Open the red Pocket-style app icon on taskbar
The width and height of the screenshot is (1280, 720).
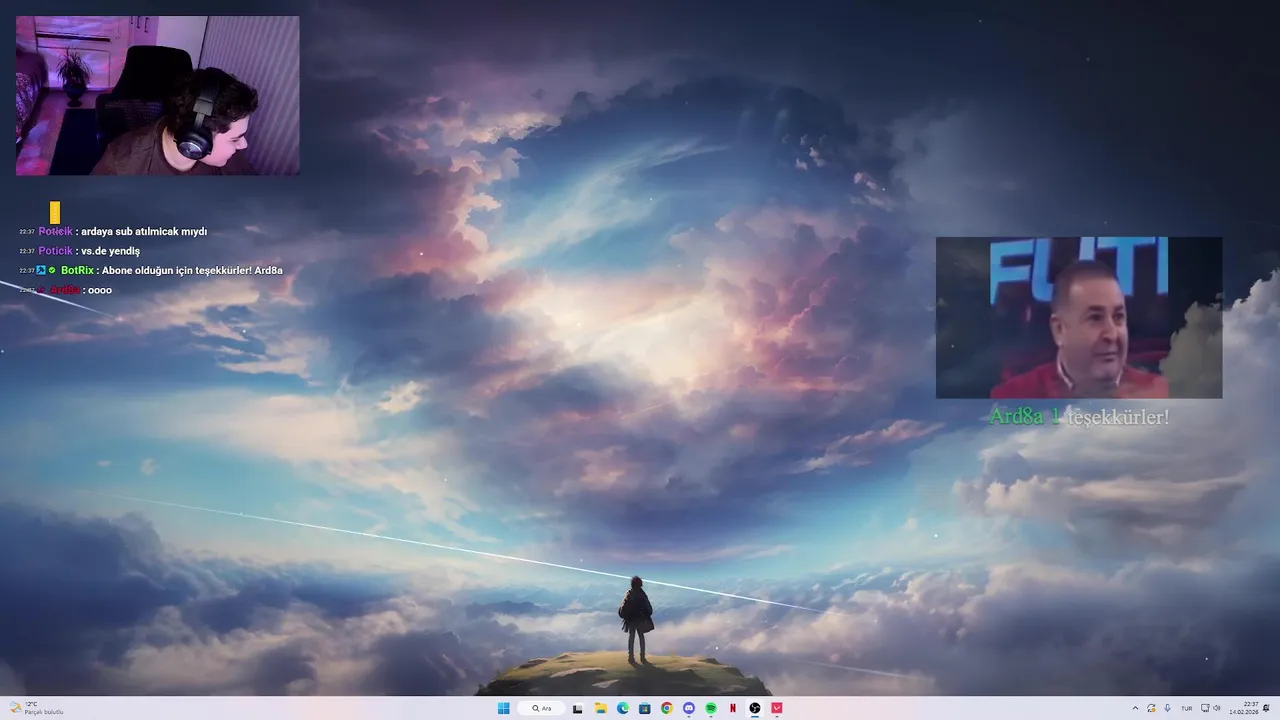[777, 708]
